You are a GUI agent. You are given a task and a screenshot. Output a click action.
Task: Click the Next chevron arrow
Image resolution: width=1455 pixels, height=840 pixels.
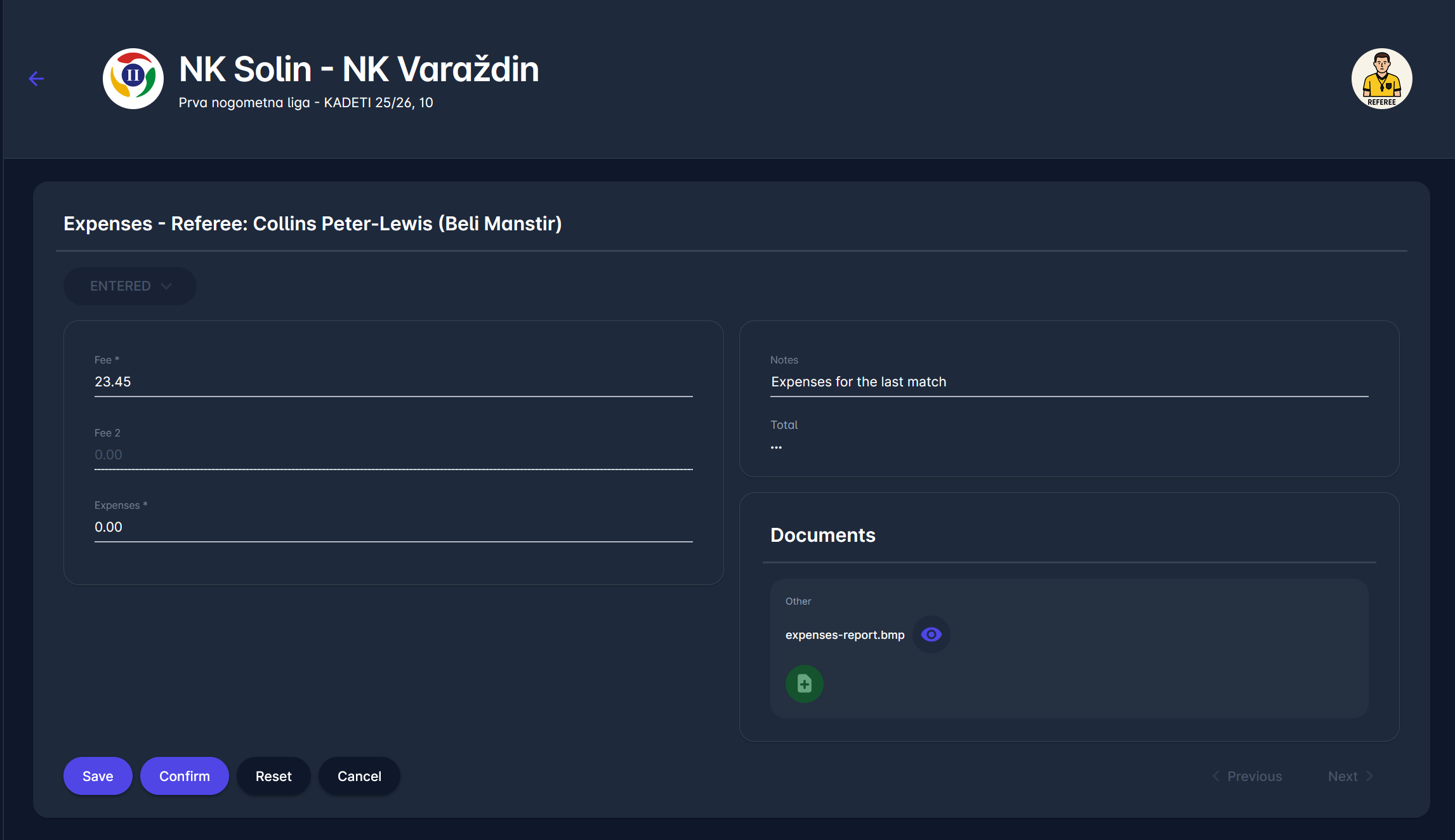(1369, 776)
